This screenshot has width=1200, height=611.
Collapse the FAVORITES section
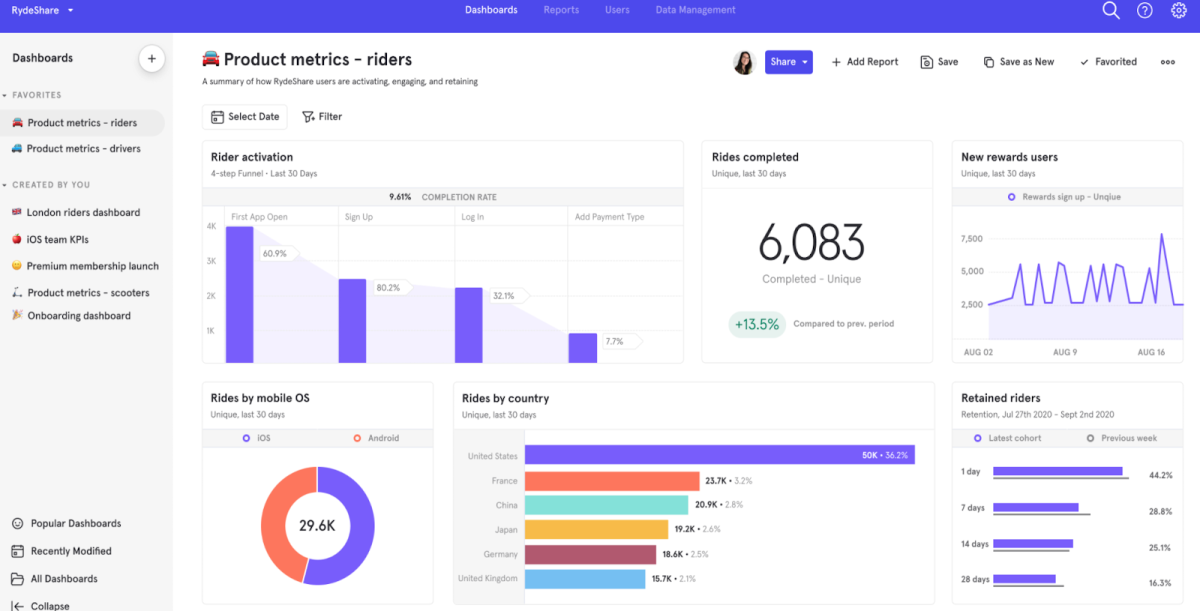coord(32,95)
